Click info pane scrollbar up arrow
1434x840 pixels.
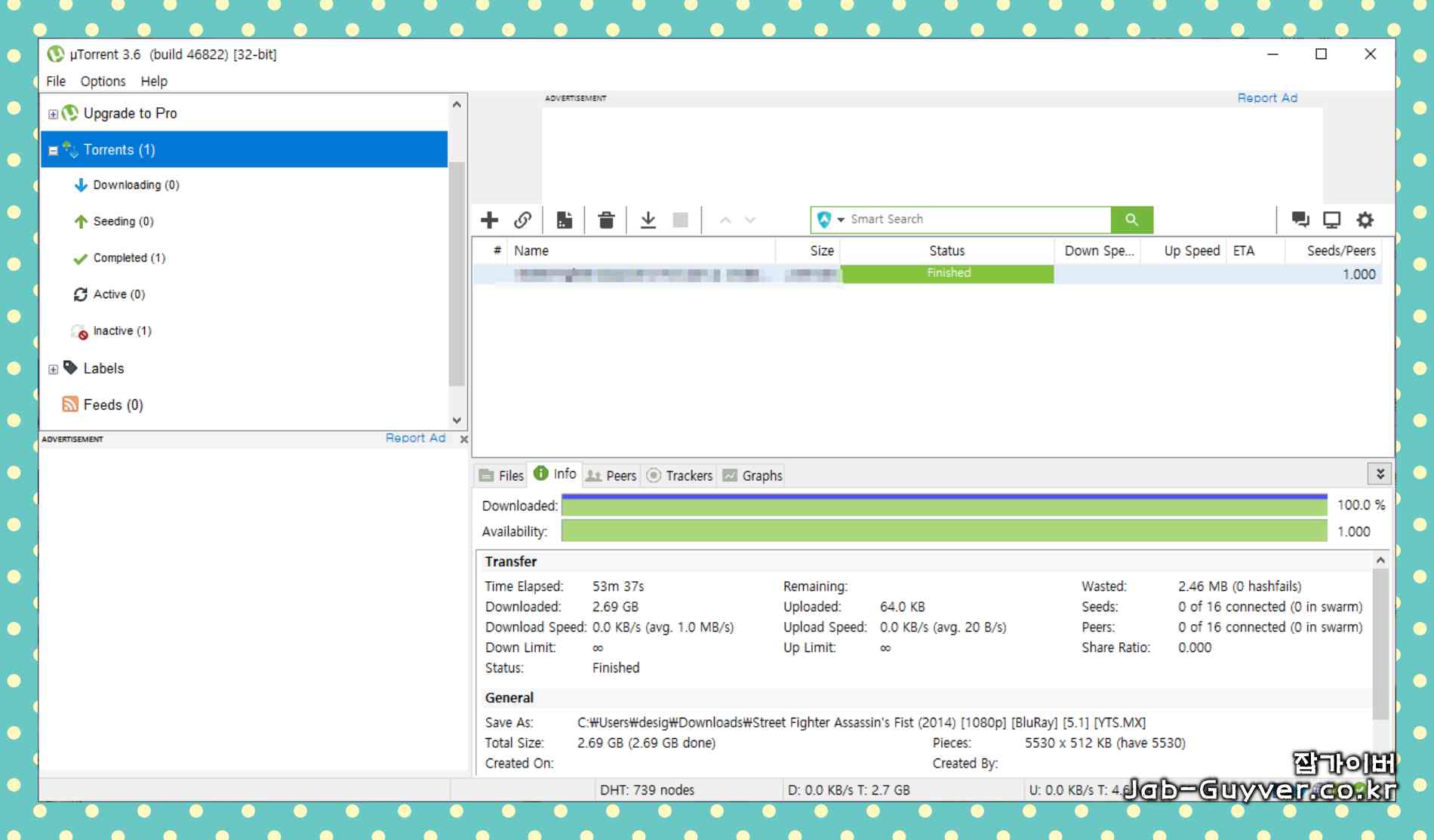(x=1380, y=560)
